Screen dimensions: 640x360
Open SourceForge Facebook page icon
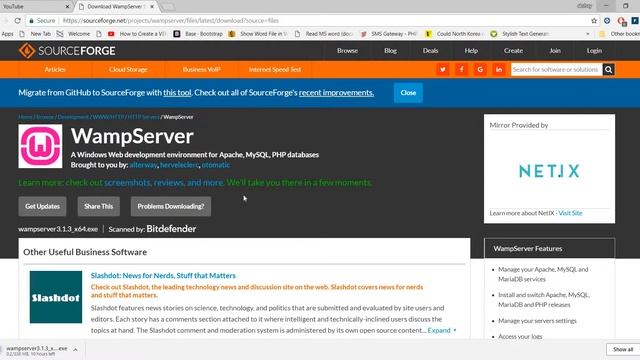point(461,70)
